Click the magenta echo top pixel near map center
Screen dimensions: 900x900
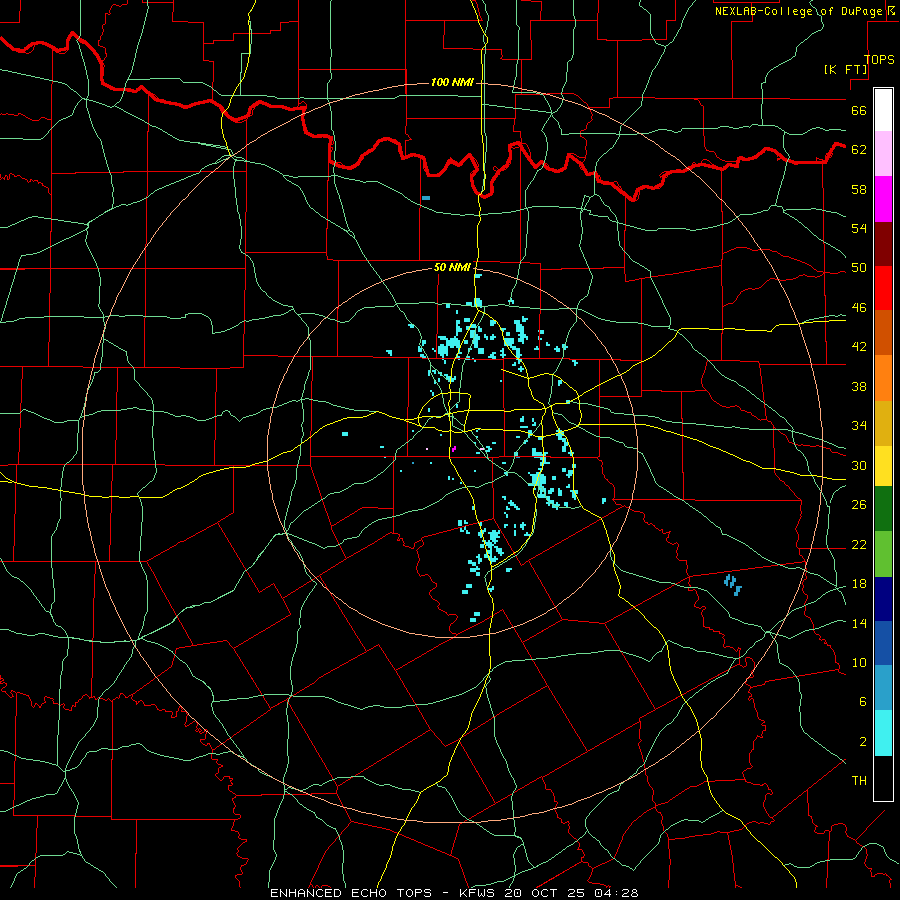tap(453, 449)
